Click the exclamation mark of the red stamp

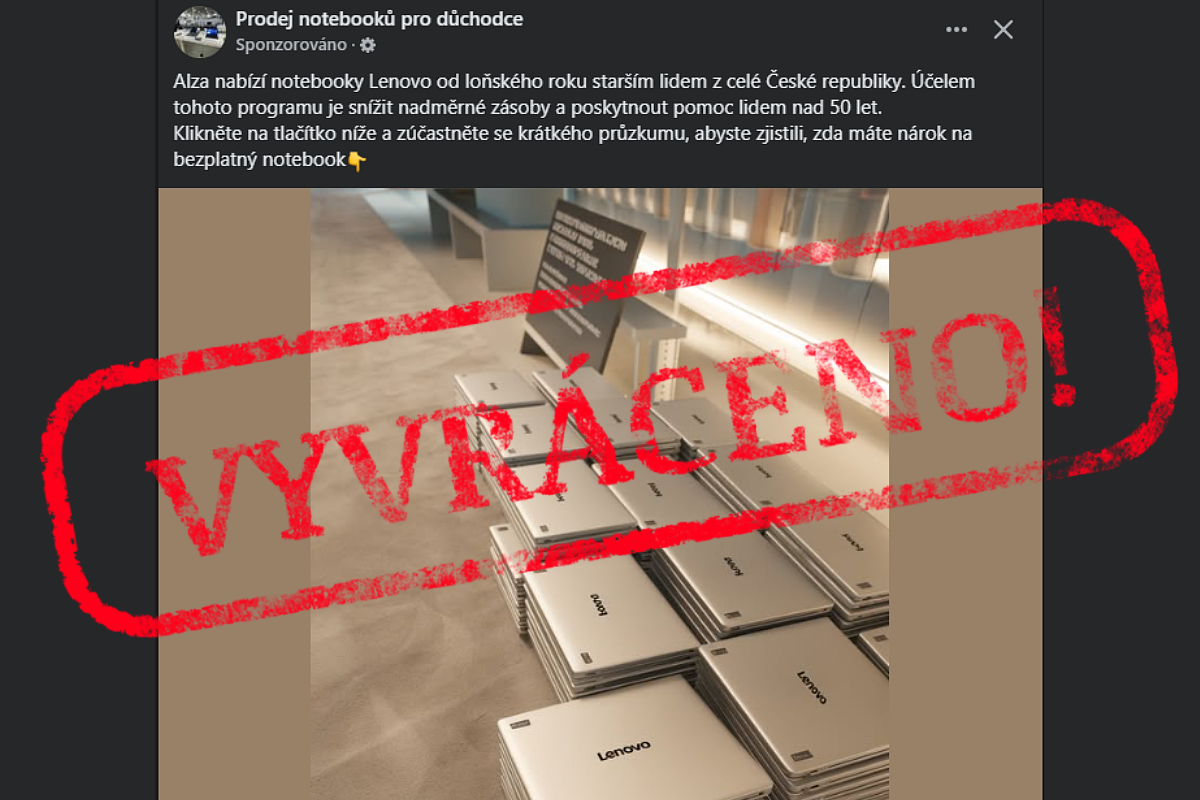coord(1061,337)
